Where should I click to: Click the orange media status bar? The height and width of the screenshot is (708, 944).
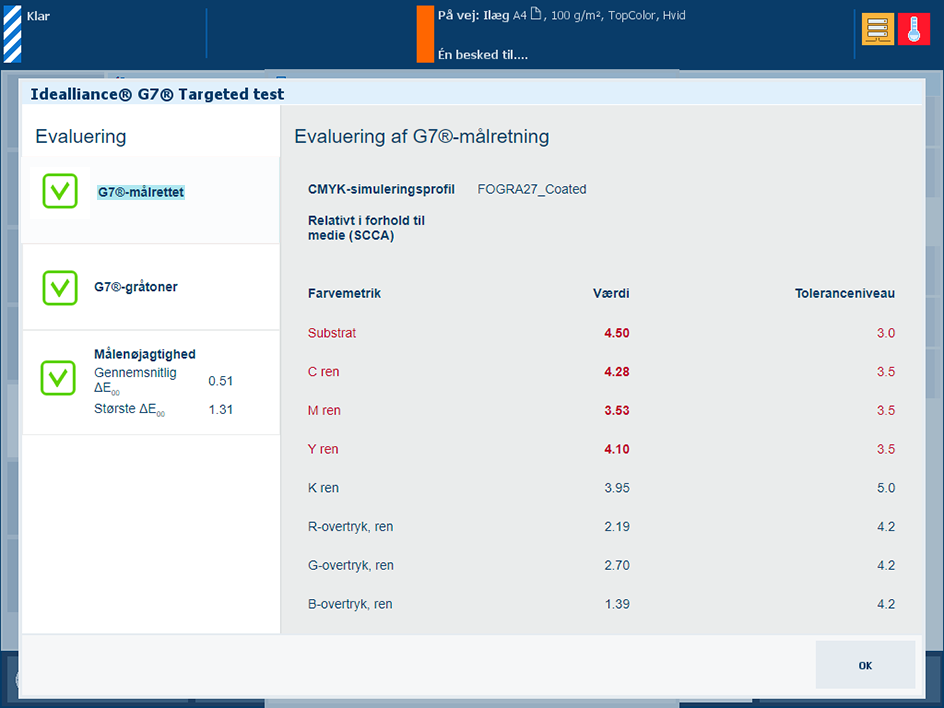tap(425, 34)
